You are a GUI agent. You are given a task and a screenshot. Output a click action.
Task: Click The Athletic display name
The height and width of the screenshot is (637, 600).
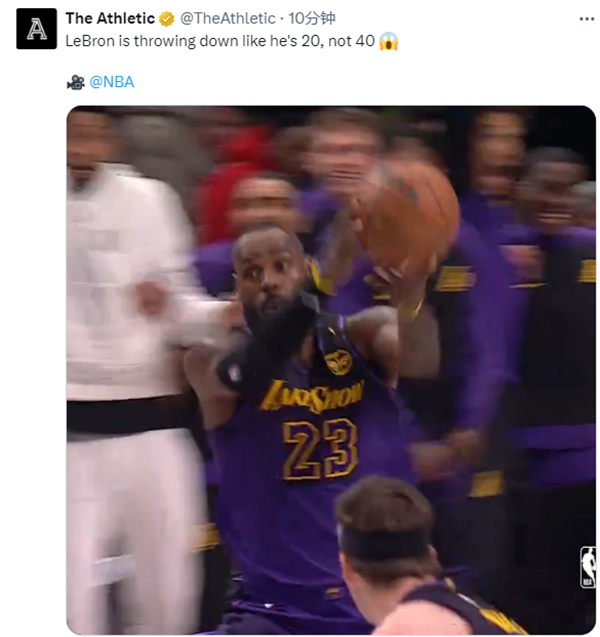coord(110,19)
